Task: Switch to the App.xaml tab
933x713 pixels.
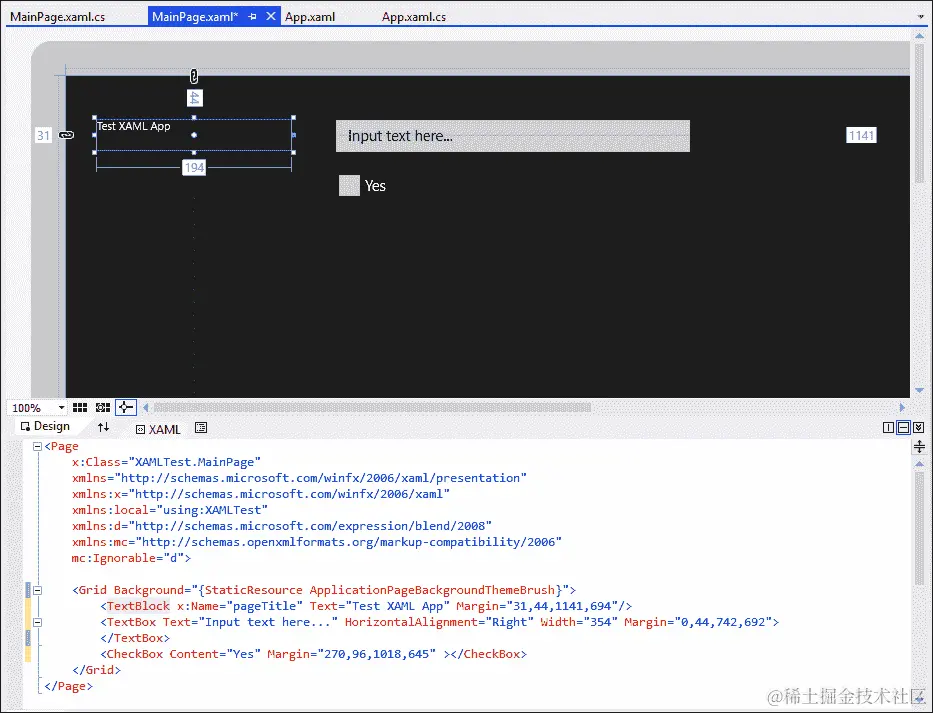Action: 310,16
